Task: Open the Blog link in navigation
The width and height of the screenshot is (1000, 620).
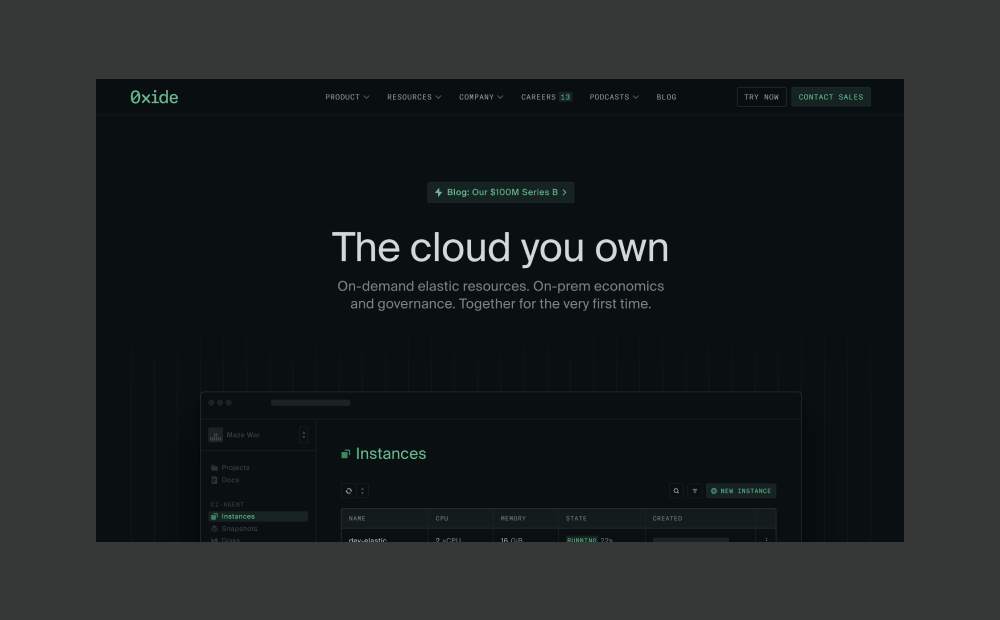Action: coord(666,97)
